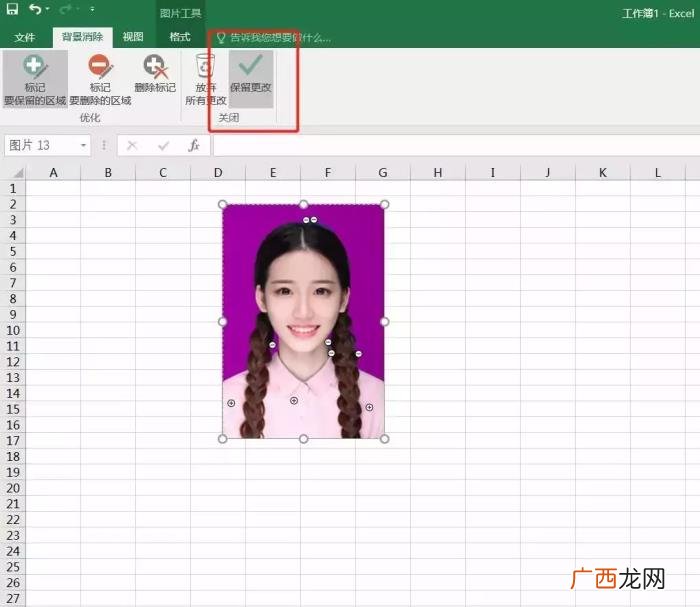Screen dimensions: 700x607
Task: Click the Select All corner triangle
Action: click(x=17, y=173)
